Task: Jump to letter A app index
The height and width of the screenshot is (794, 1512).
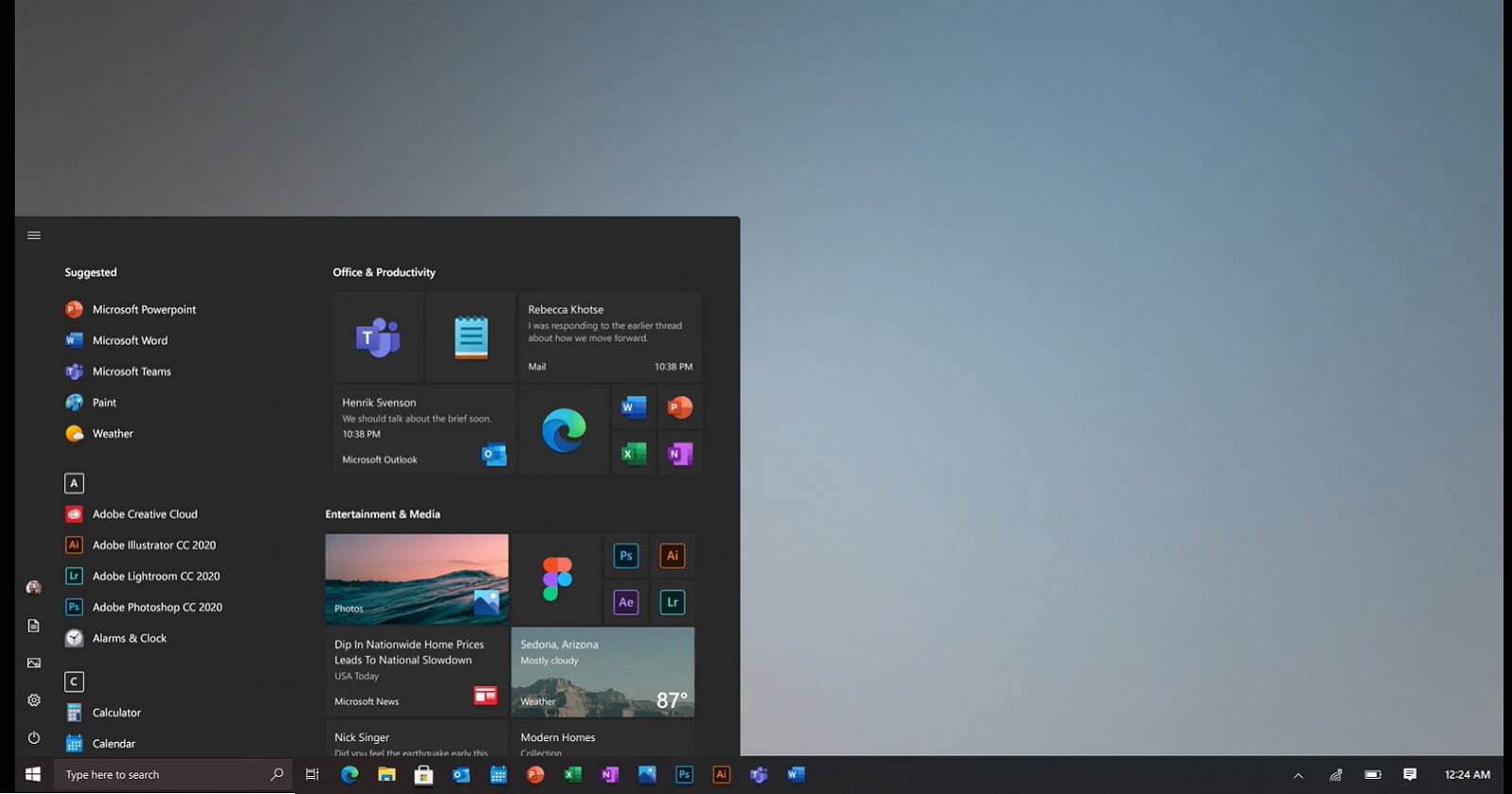Action: pyautogui.click(x=74, y=483)
